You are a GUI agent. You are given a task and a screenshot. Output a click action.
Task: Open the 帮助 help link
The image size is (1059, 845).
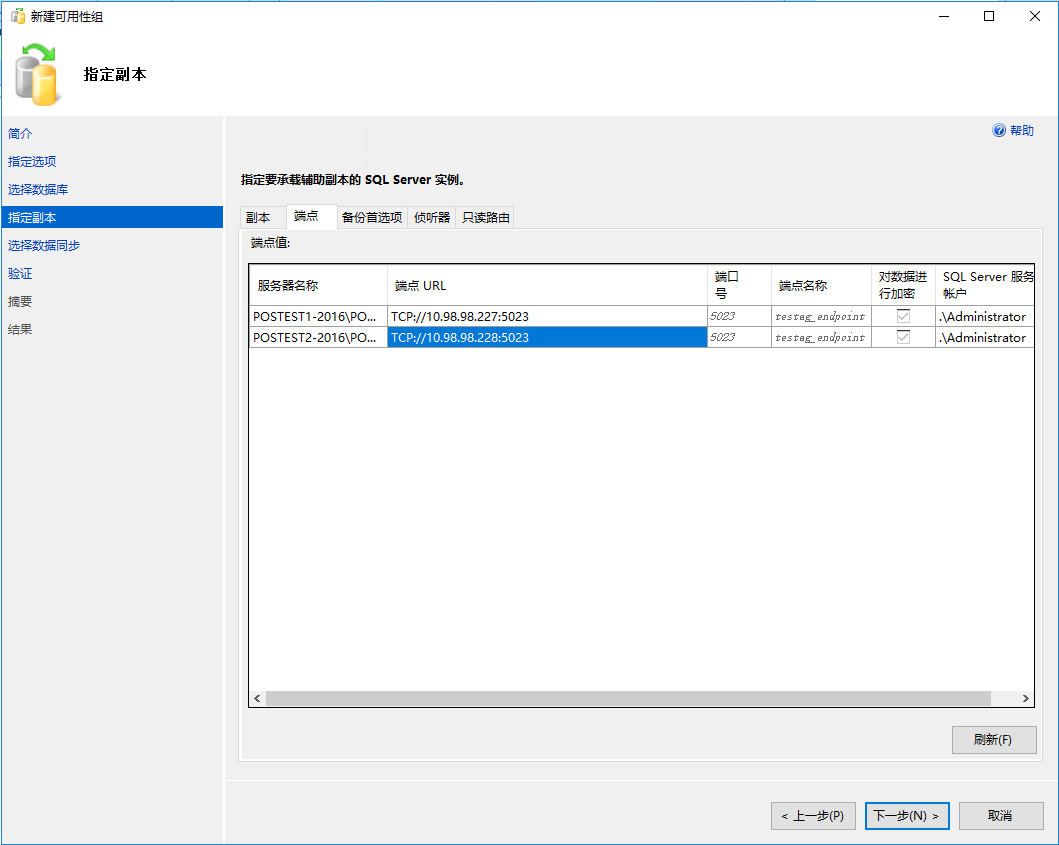tap(1021, 130)
